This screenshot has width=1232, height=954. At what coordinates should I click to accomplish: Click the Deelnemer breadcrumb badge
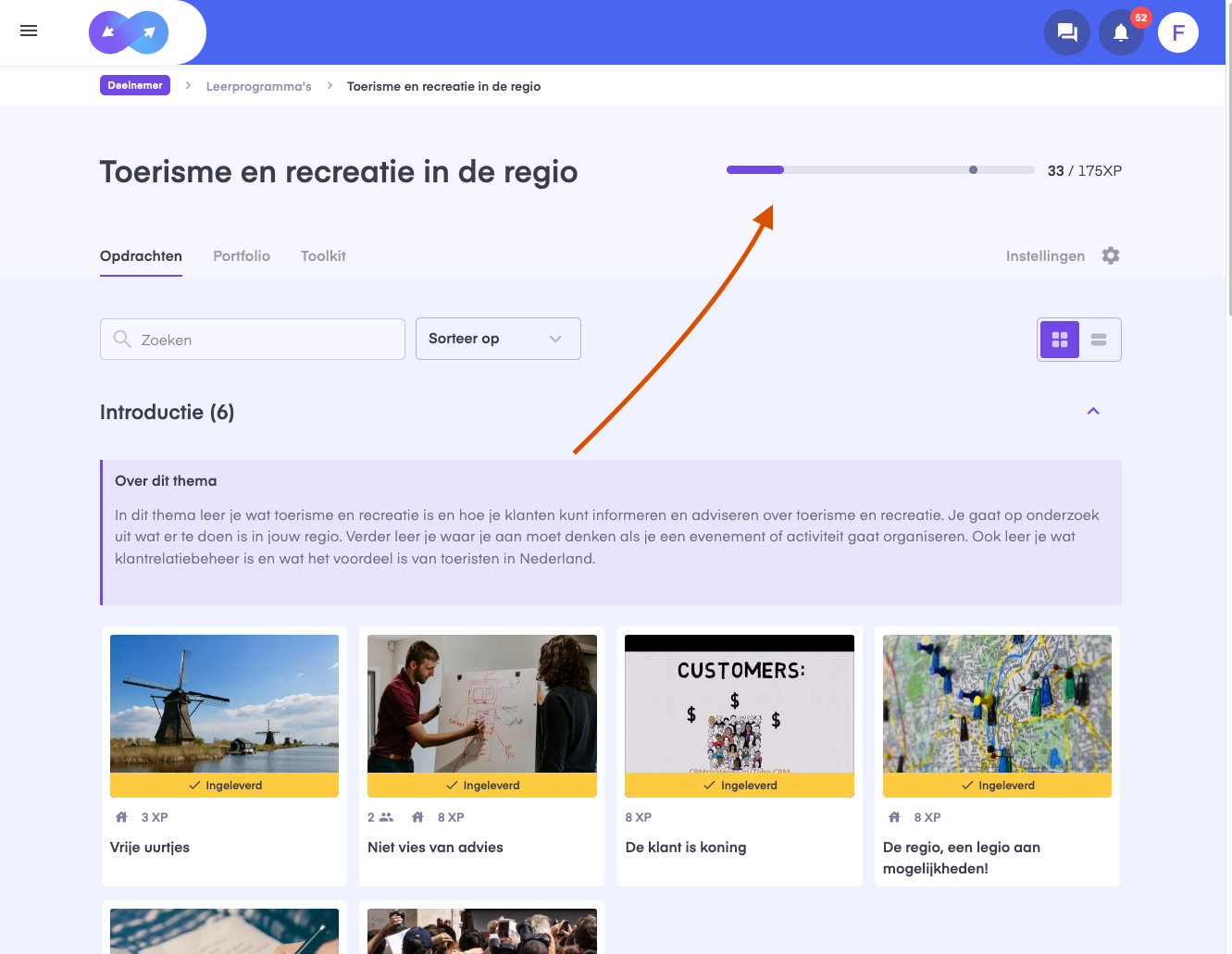(x=135, y=85)
